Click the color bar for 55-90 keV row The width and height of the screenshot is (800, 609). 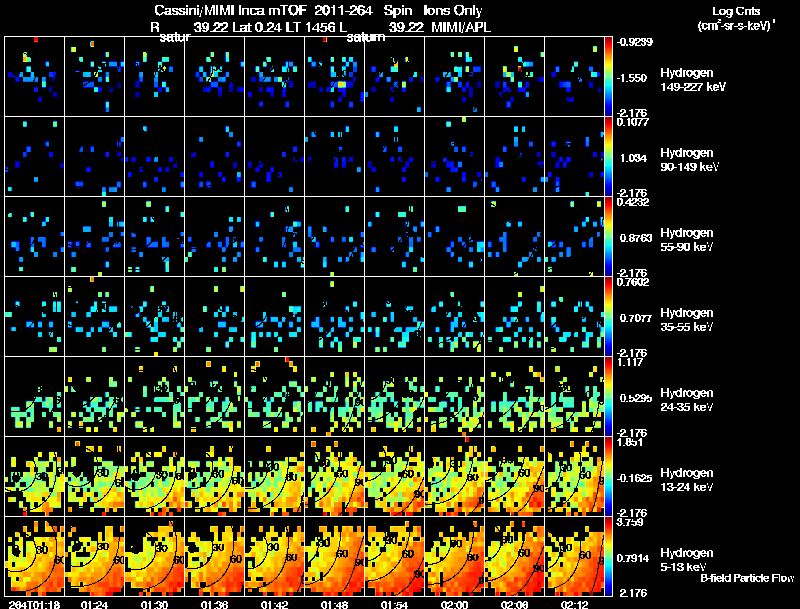click(x=608, y=236)
